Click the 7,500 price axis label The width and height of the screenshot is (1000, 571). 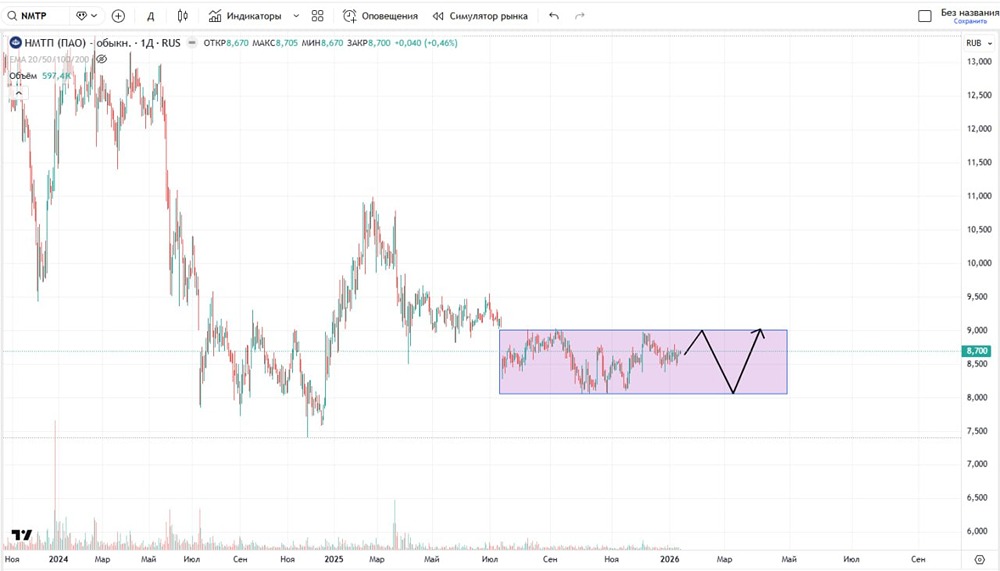979,431
